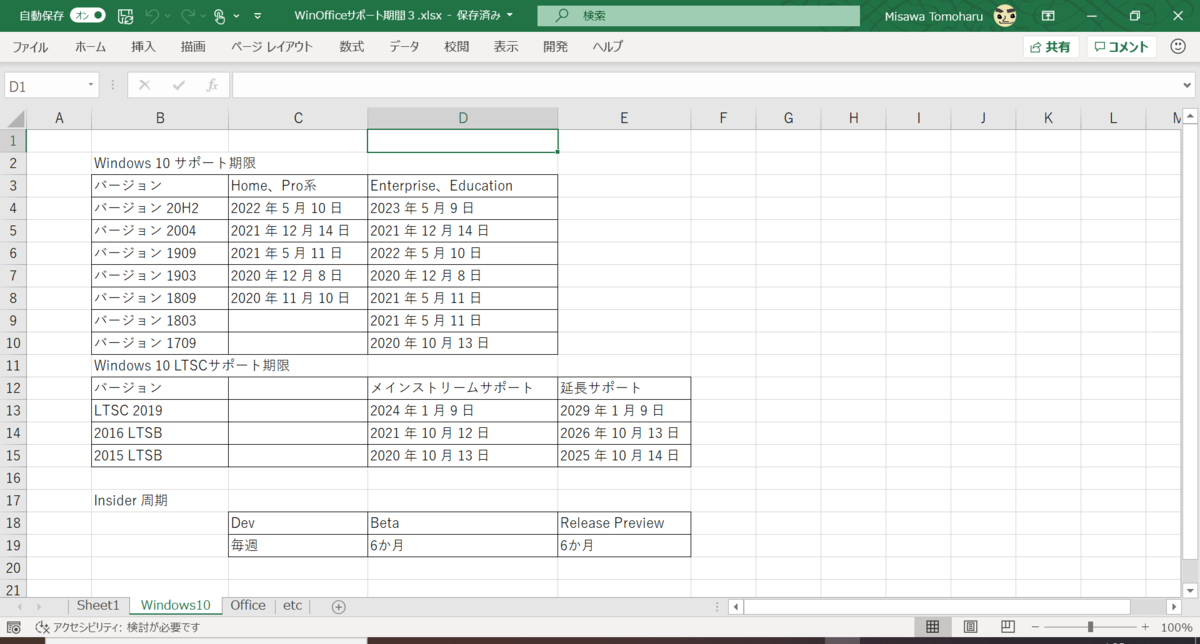Viewport: 1200px width, 644px height.
Task: Click cell '2022 年 5 月 10 日' in row 4
Action: click(x=298, y=208)
